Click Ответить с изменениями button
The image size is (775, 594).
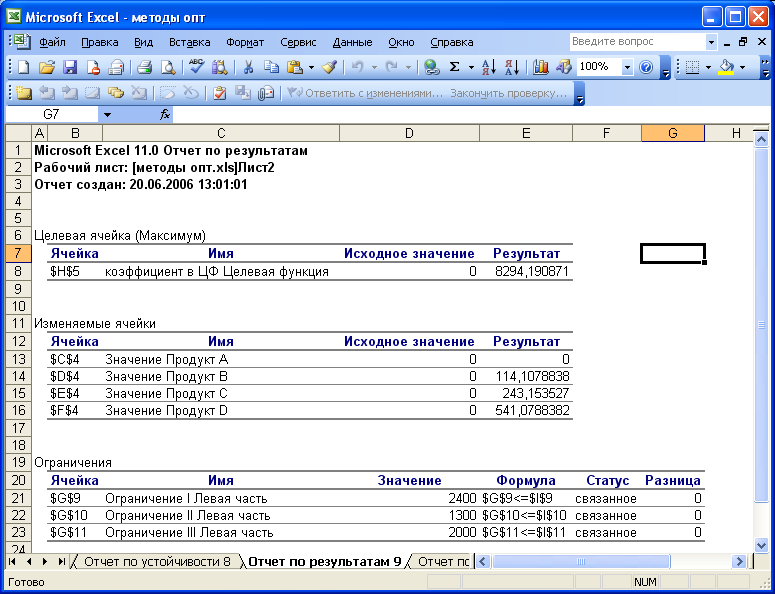pyautogui.click(x=365, y=92)
